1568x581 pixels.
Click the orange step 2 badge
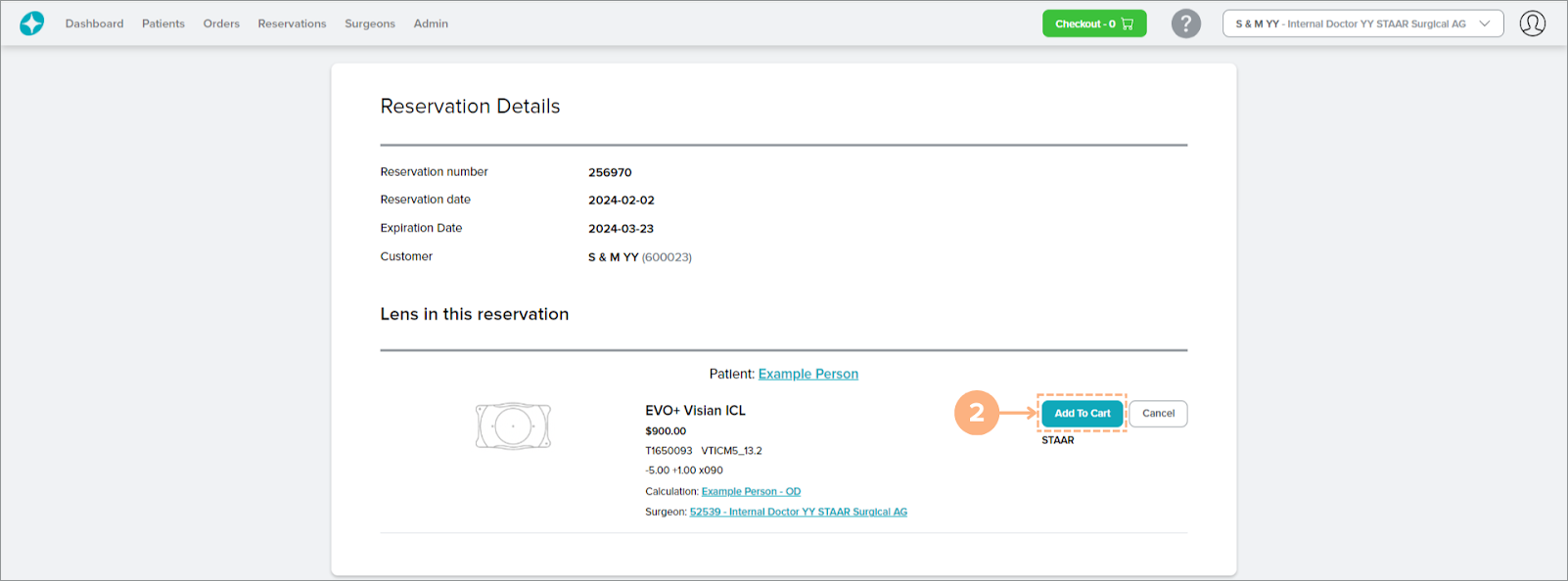tap(976, 413)
